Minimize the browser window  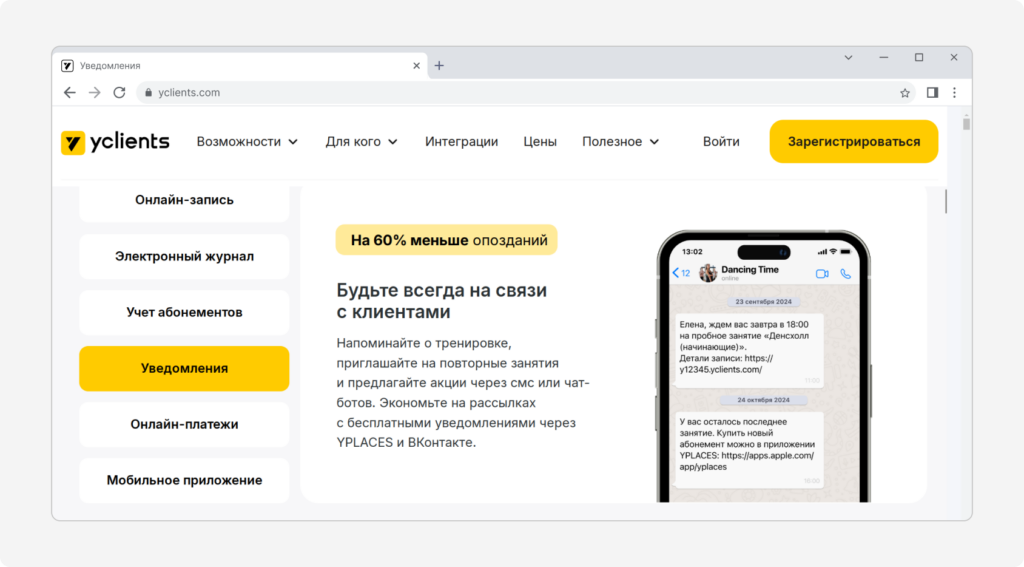(x=884, y=57)
